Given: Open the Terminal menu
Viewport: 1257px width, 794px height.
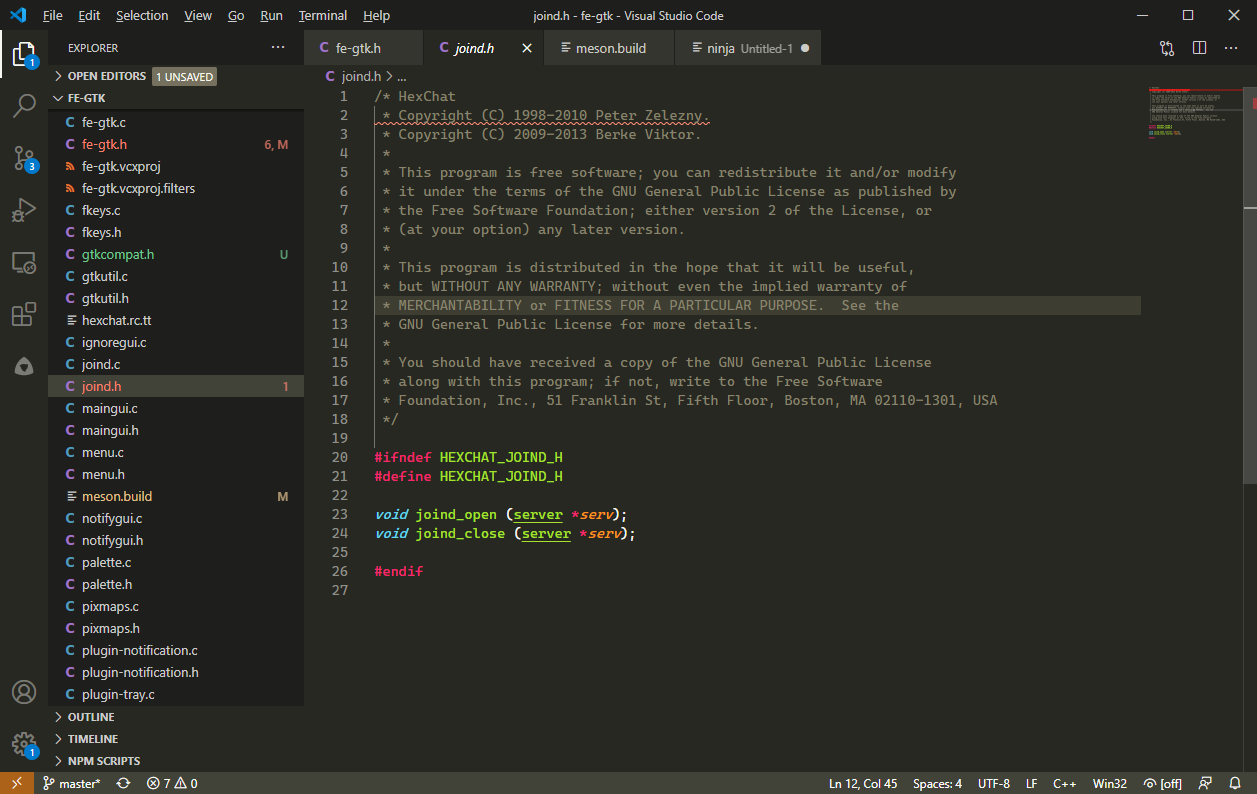Looking at the screenshot, I should pos(323,16).
